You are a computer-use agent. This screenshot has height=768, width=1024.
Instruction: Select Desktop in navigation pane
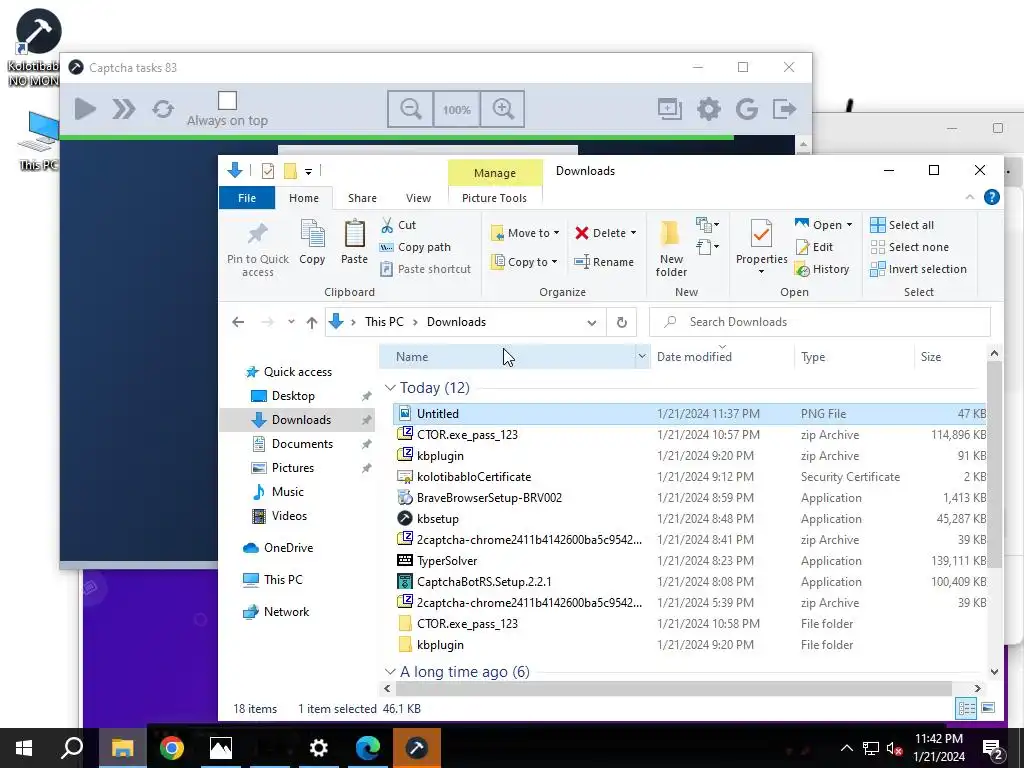pos(293,396)
